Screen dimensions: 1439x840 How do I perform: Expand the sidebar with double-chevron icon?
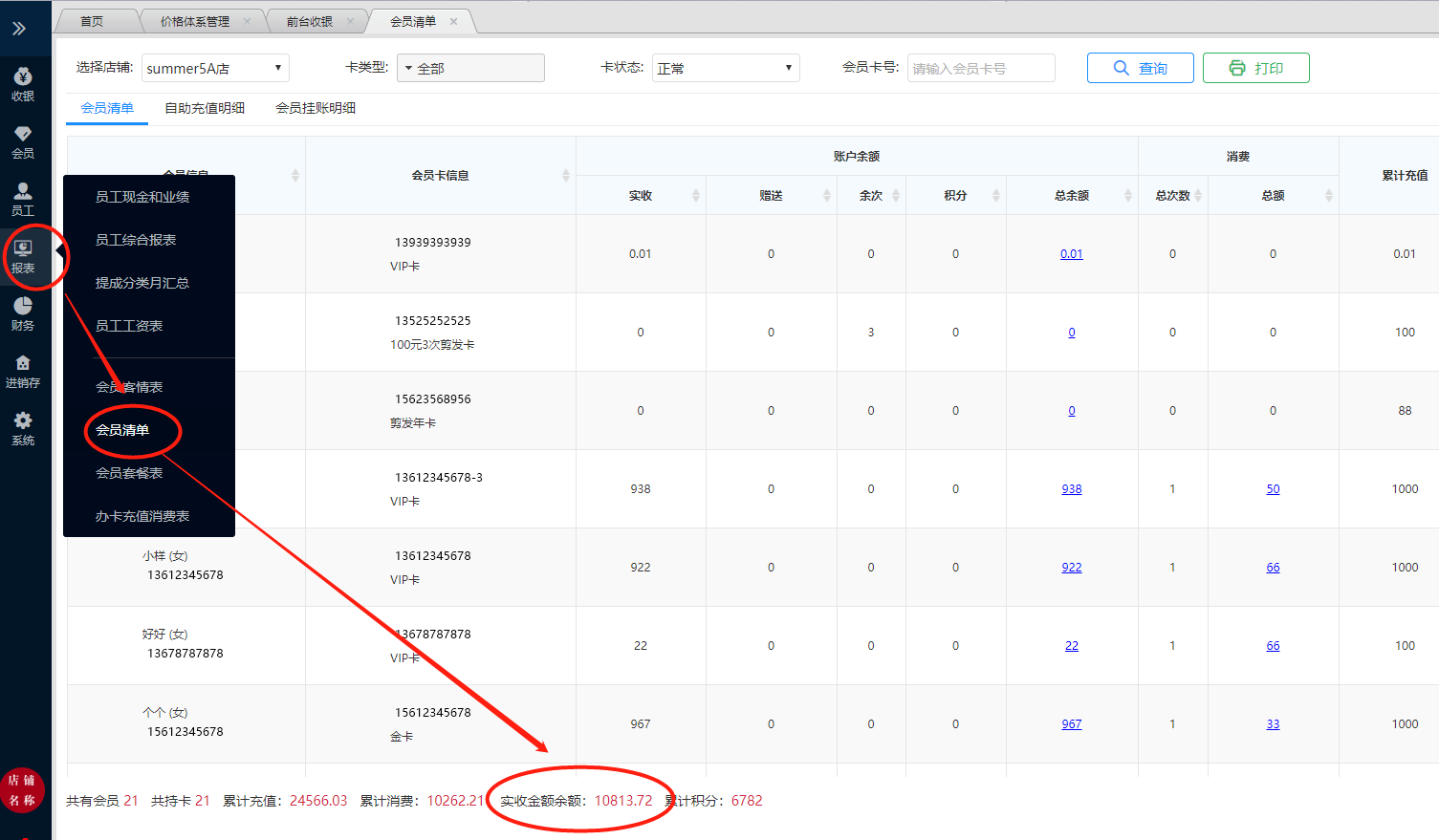tap(19, 29)
